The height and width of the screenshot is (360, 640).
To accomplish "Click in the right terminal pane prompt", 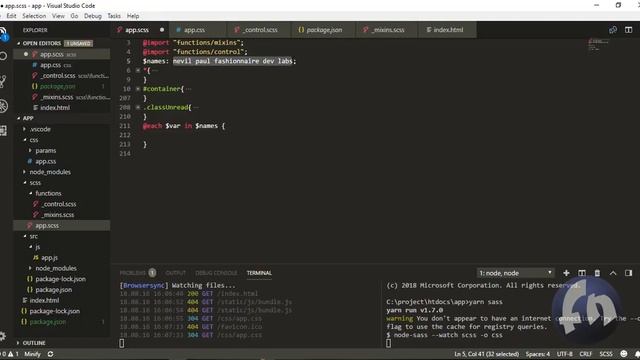I will (x=388, y=343).
